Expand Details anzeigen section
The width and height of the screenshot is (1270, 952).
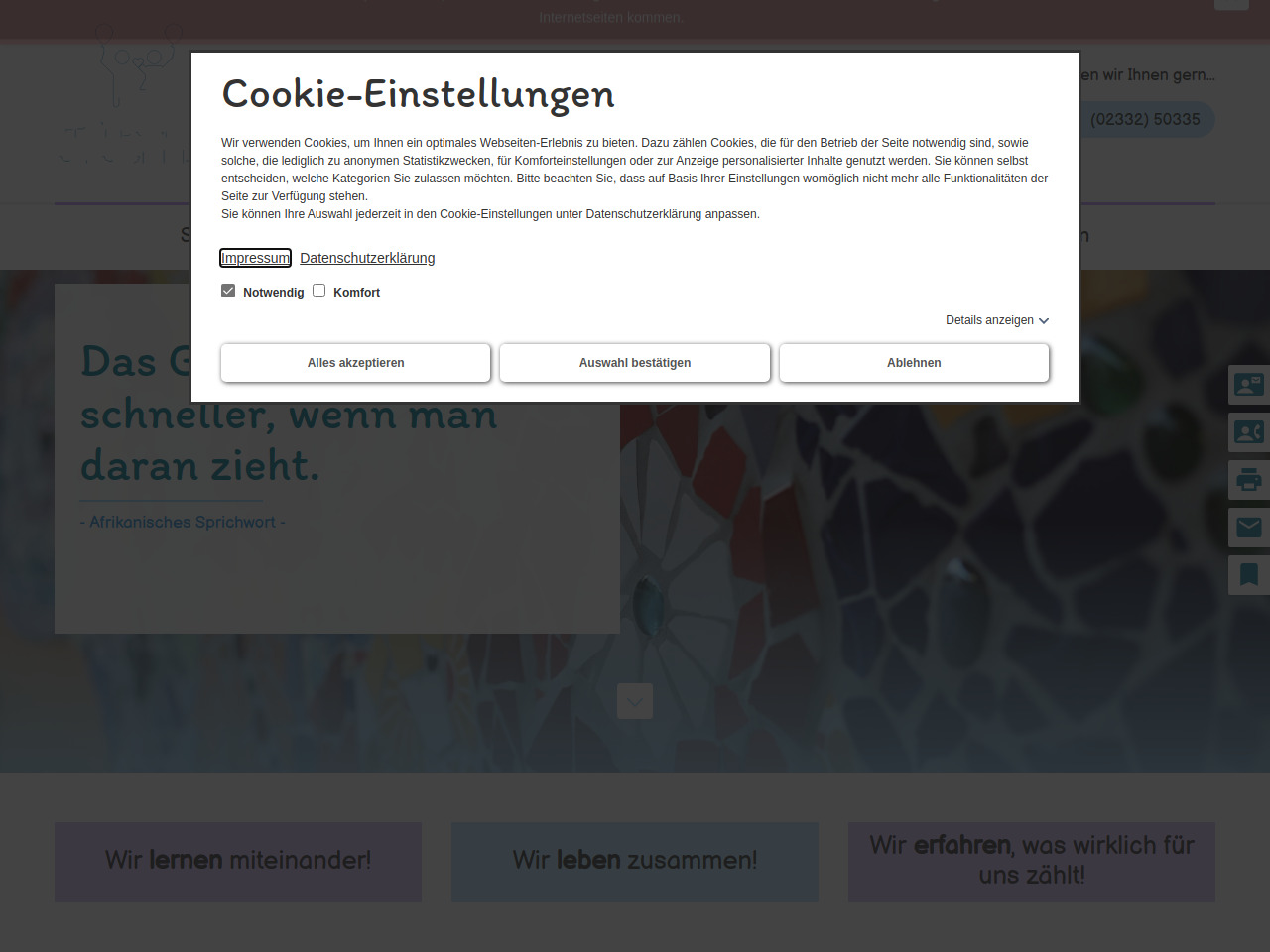(989, 320)
